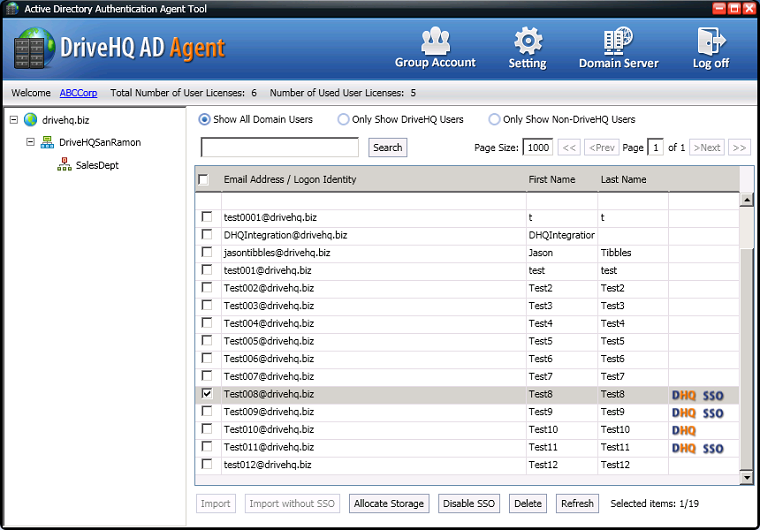Select Only Show Non-DriveHQ Users option
760x530 pixels.
click(494, 120)
